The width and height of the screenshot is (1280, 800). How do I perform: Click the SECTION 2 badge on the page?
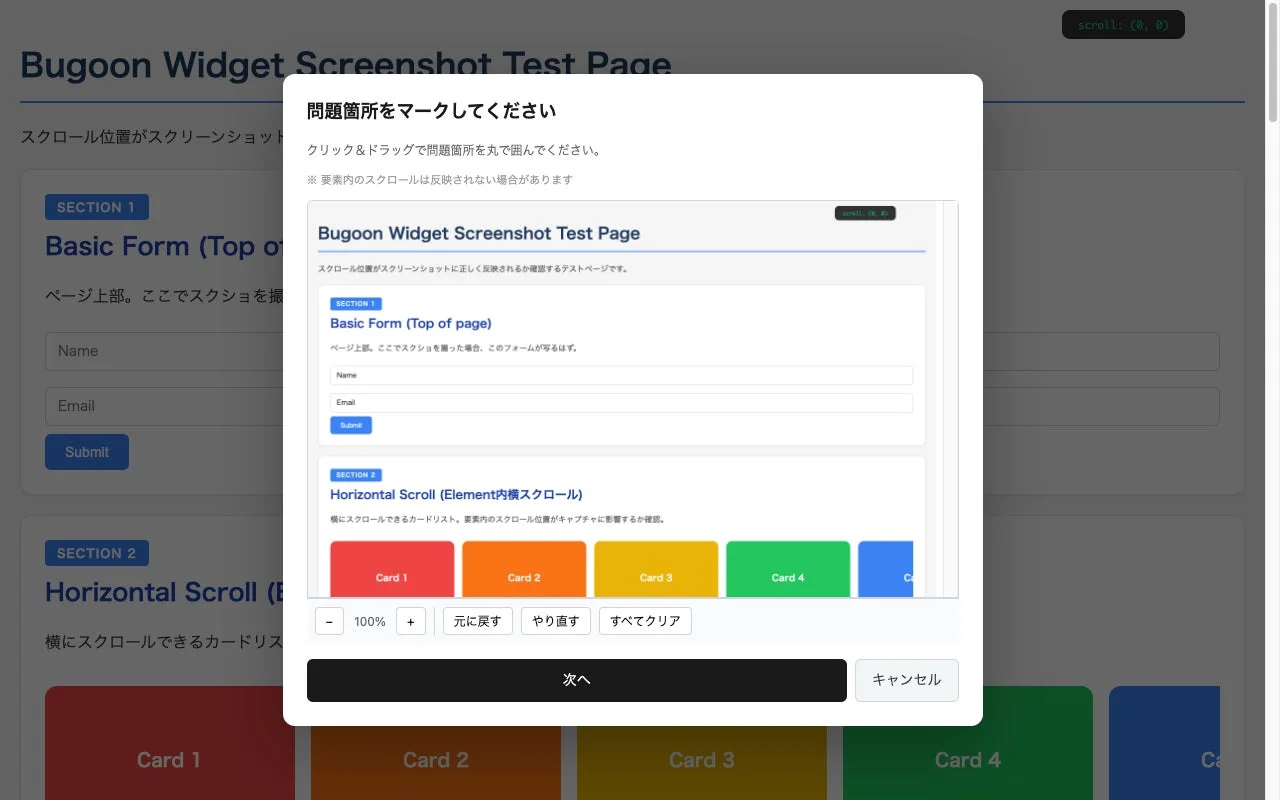coord(96,553)
